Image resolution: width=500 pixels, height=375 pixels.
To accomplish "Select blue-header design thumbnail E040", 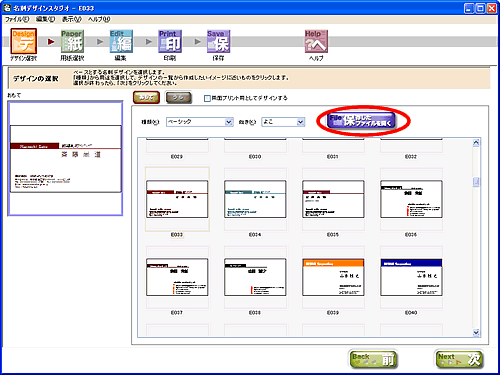I will (411, 277).
